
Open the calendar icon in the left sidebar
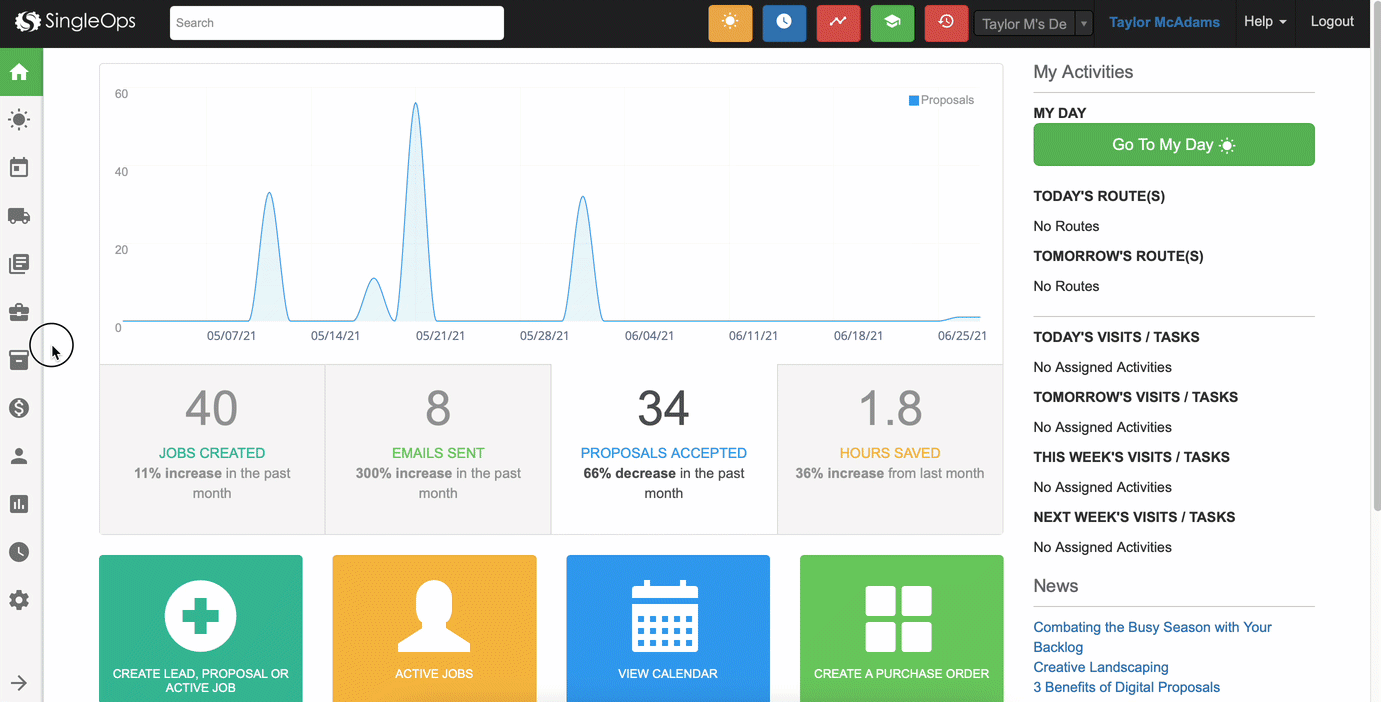click(20, 167)
